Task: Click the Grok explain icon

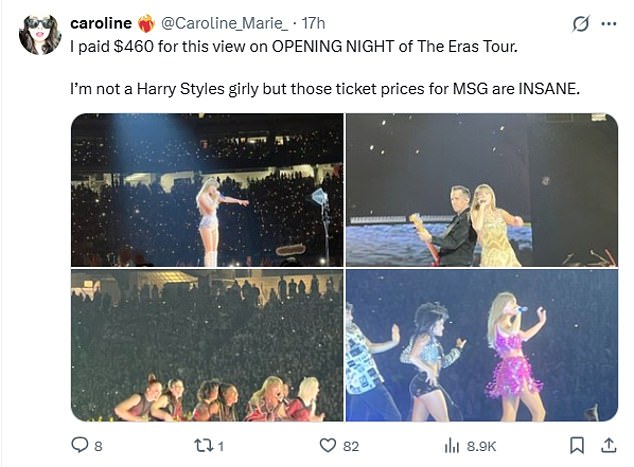Action: pos(578,23)
